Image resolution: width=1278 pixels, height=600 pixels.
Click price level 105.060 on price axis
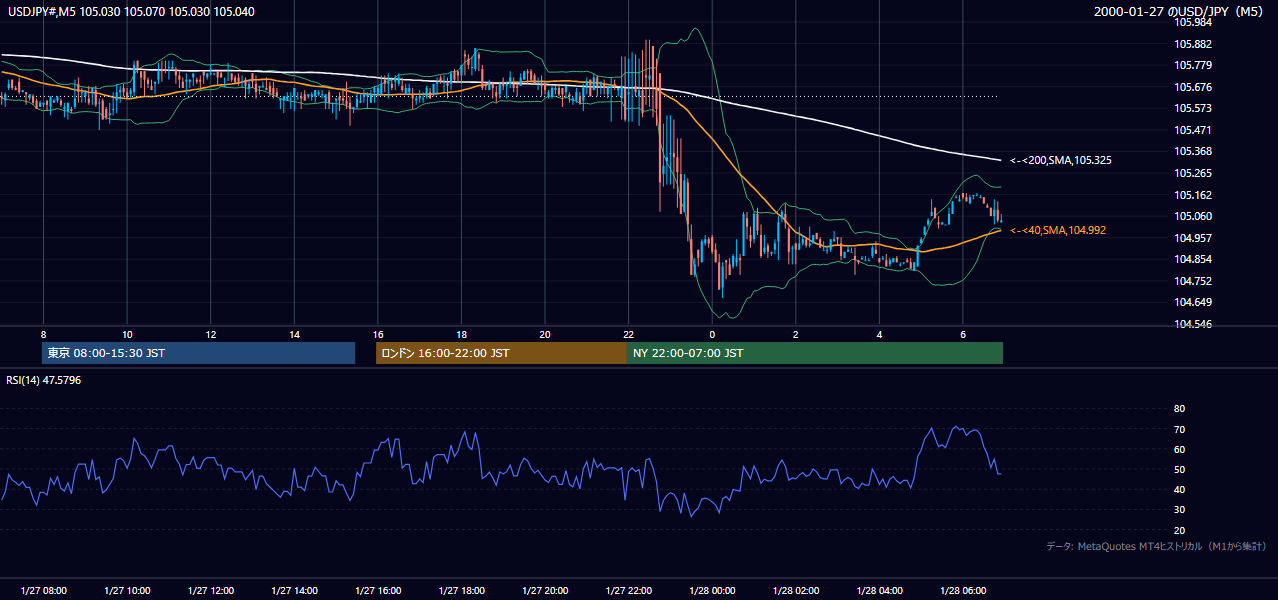tap(1193, 216)
